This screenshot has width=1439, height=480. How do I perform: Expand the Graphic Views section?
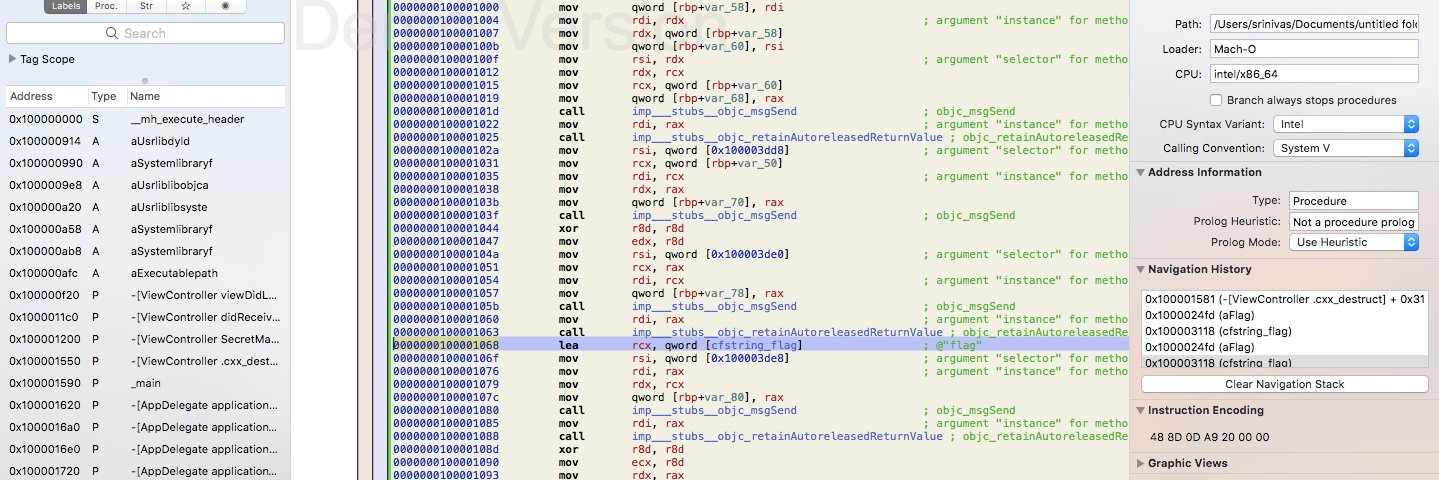[x=1141, y=463]
